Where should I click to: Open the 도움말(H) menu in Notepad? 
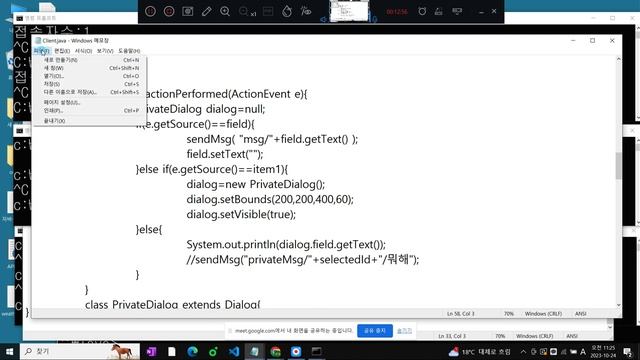tap(129, 51)
